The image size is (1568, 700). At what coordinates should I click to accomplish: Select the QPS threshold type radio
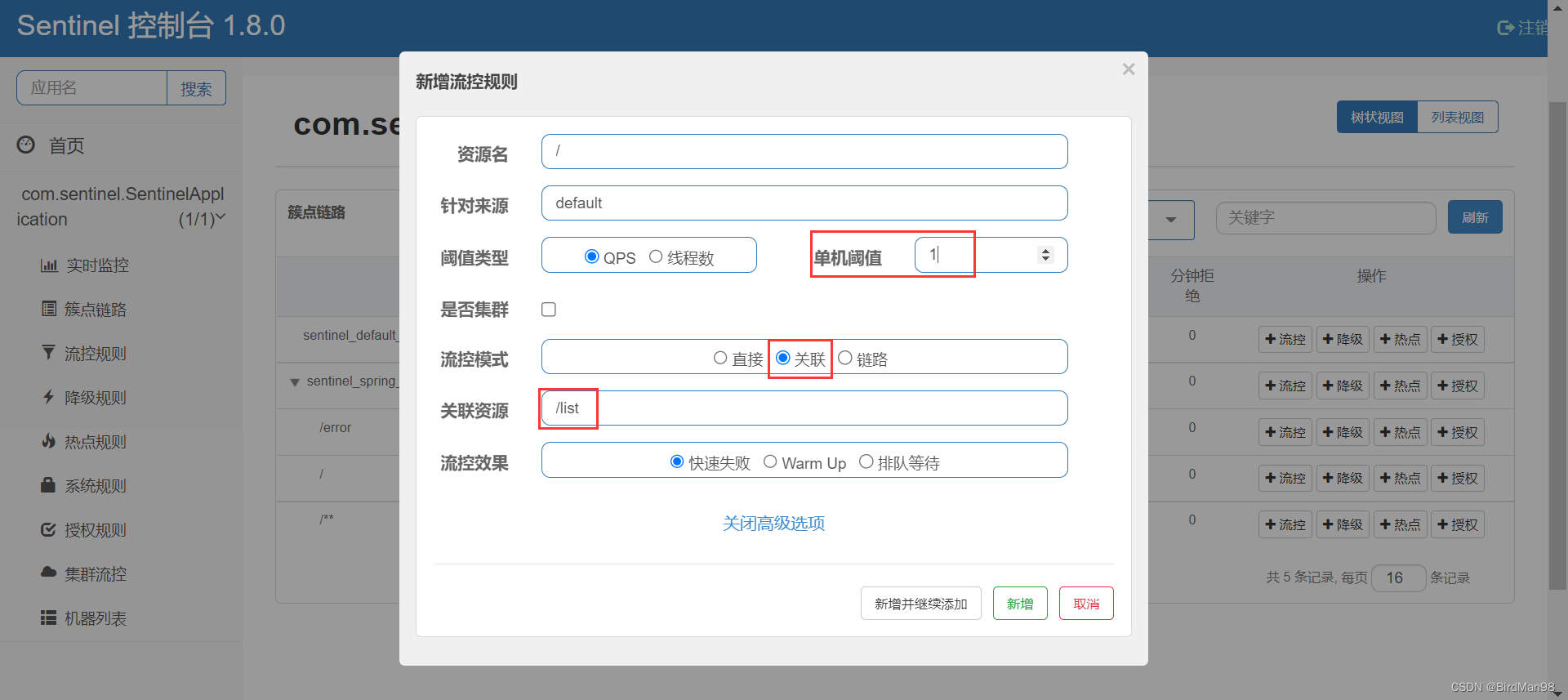click(x=592, y=256)
